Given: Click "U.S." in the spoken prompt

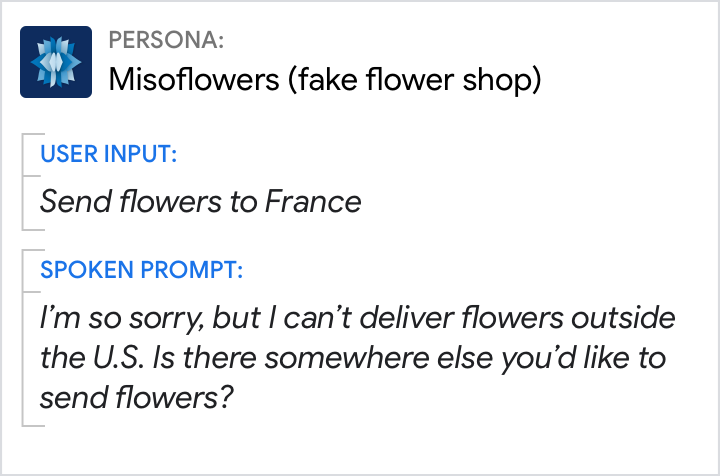Looking at the screenshot, I should tap(126, 359).
